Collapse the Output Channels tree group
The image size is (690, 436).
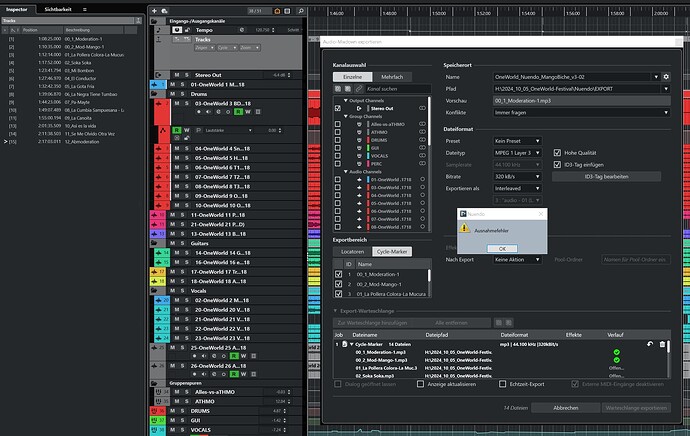[345, 101]
